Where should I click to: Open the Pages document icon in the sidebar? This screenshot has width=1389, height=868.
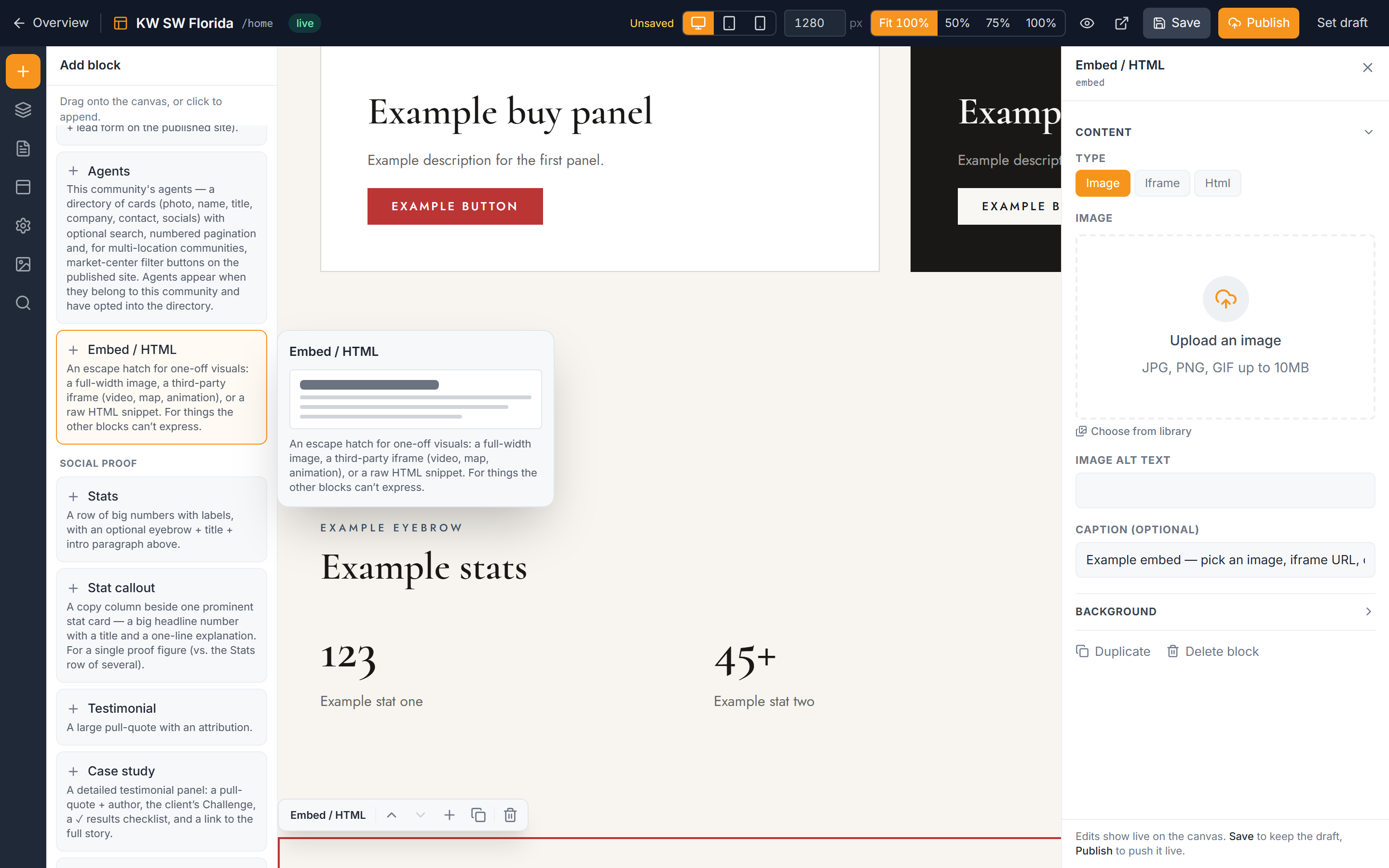[23, 148]
